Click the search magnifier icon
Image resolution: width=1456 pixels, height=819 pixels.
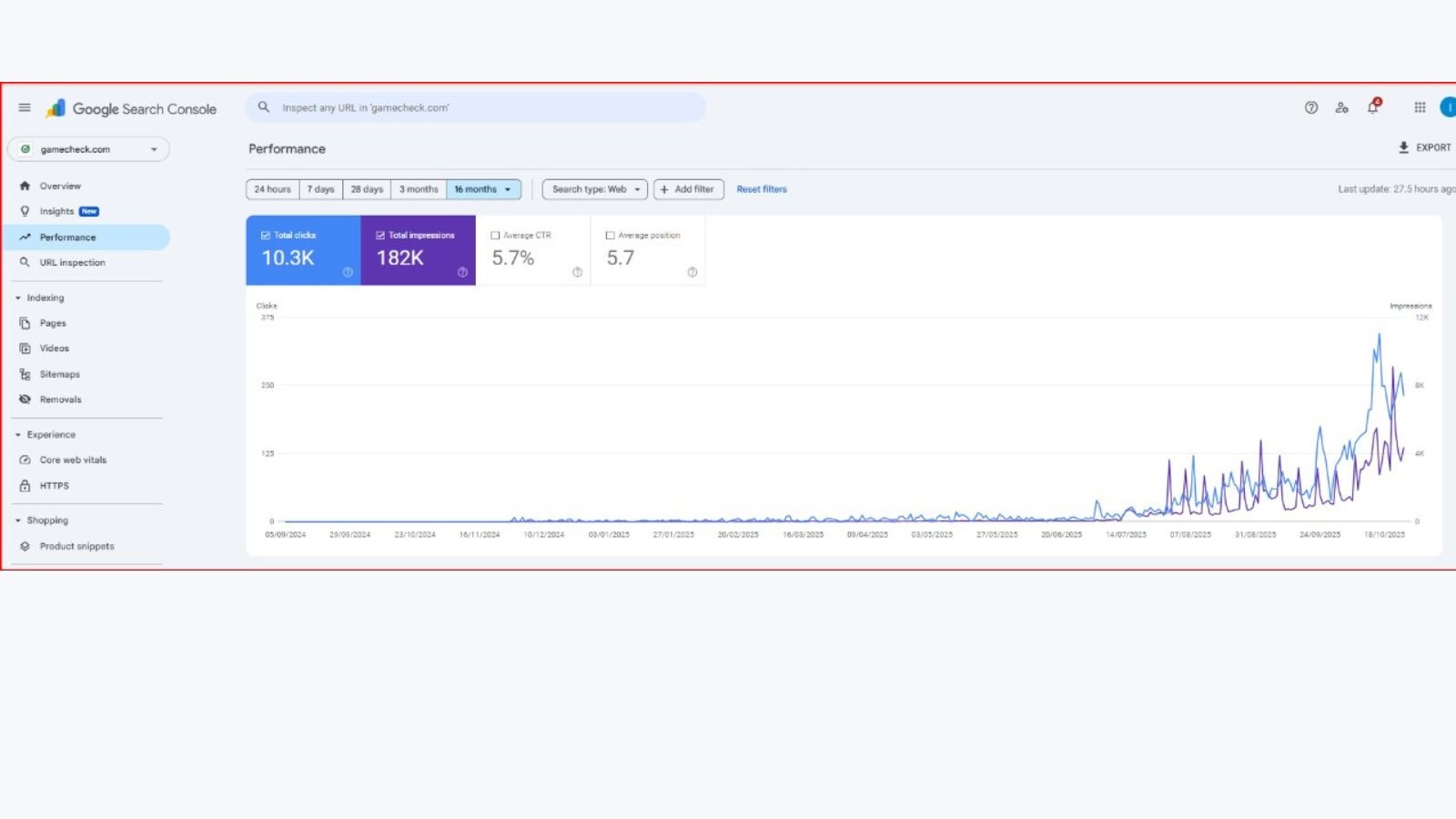264,107
